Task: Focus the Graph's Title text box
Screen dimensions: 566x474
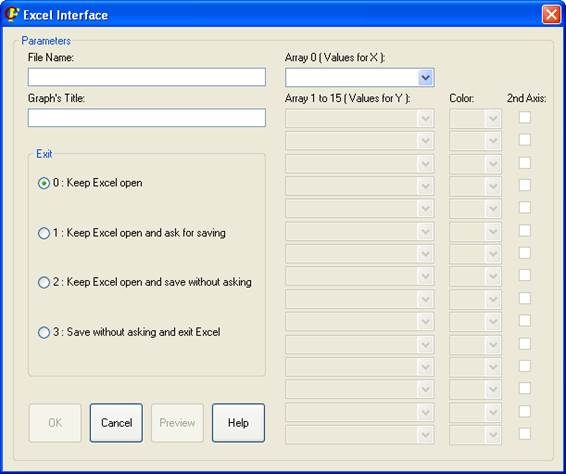Action: click(x=147, y=118)
